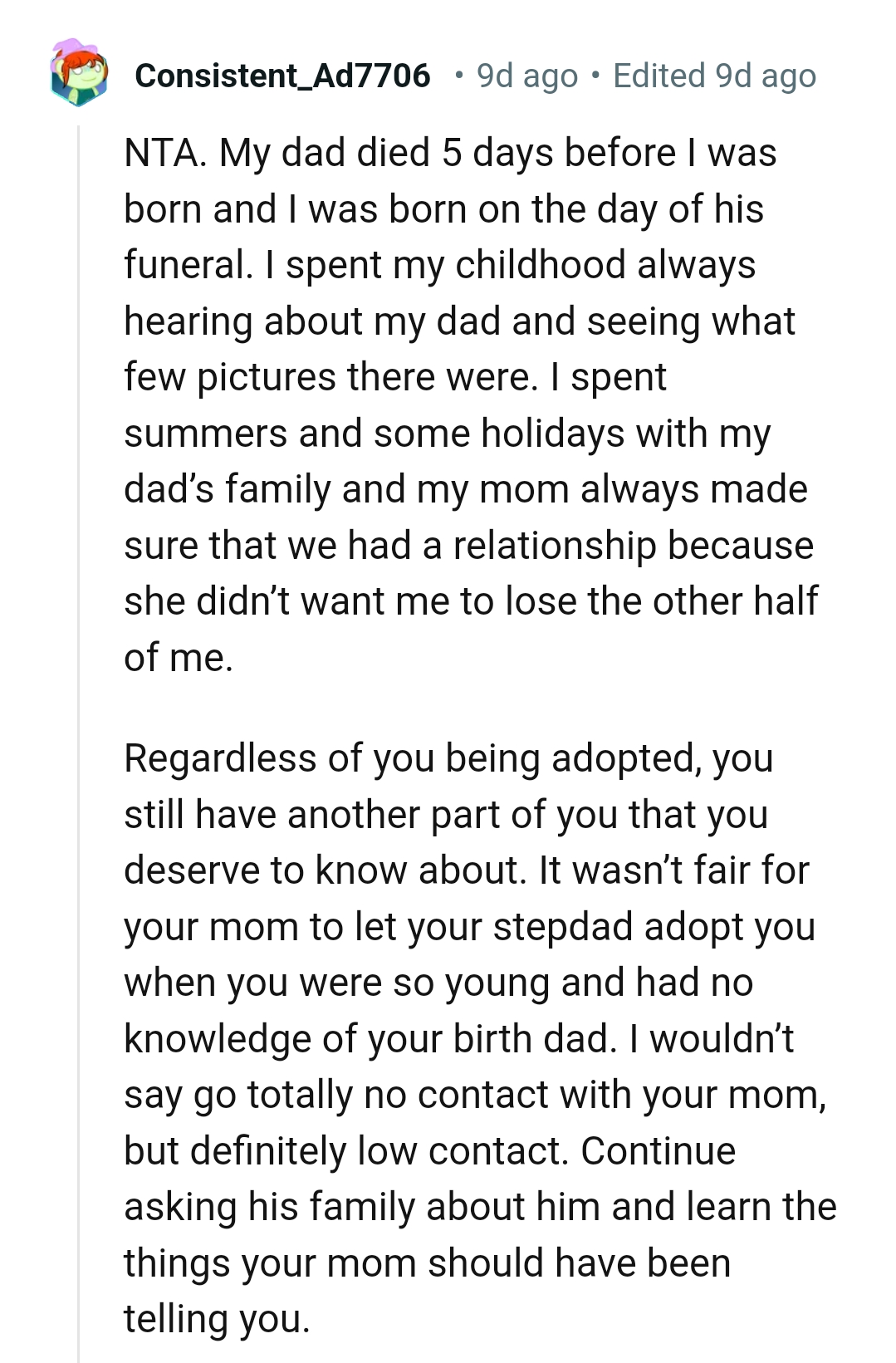
Task: Open username Consistent_Ad7706 link
Action: 283,76
